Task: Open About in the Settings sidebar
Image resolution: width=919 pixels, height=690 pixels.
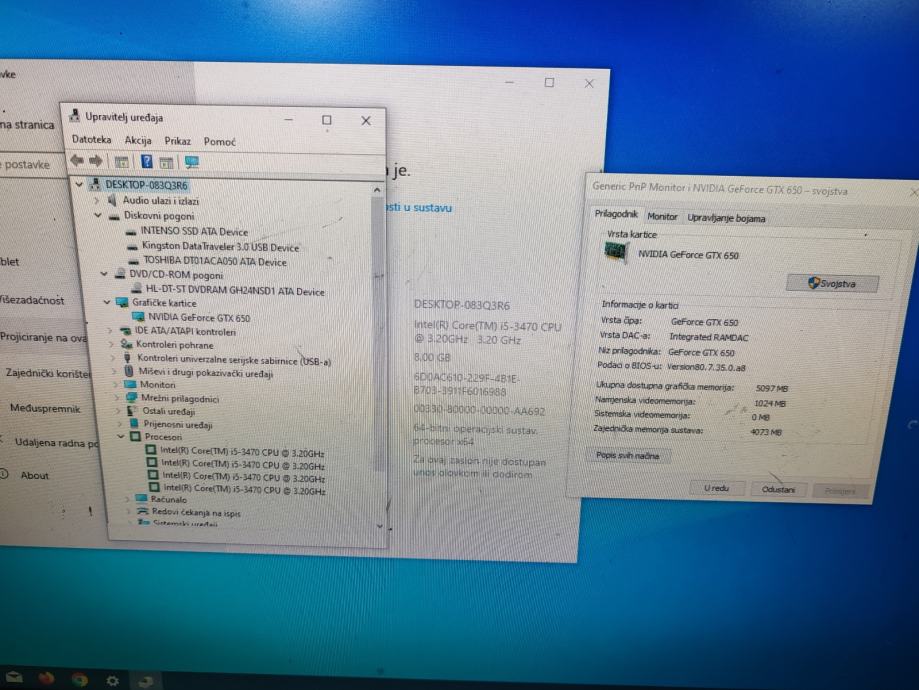Action: [35, 475]
